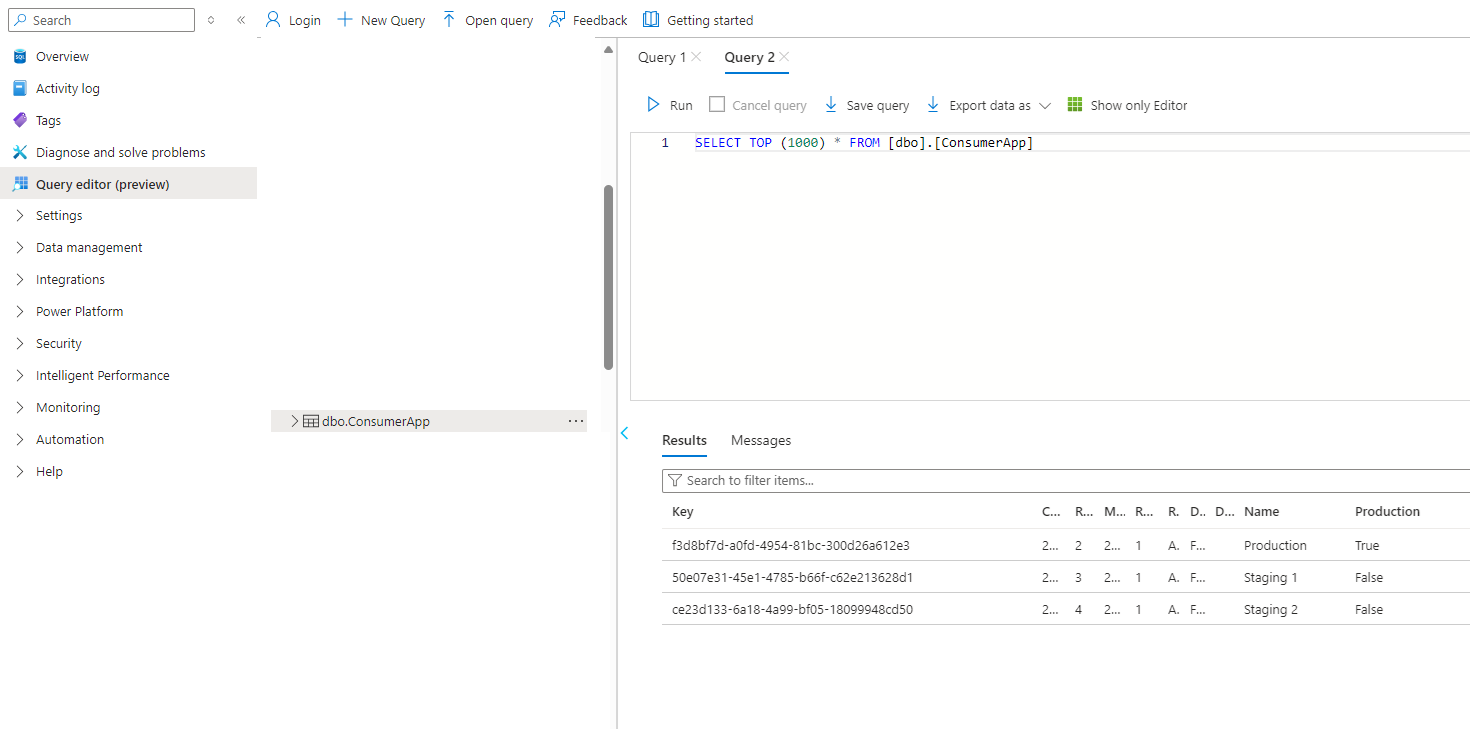Open the Getting started book icon

651,20
